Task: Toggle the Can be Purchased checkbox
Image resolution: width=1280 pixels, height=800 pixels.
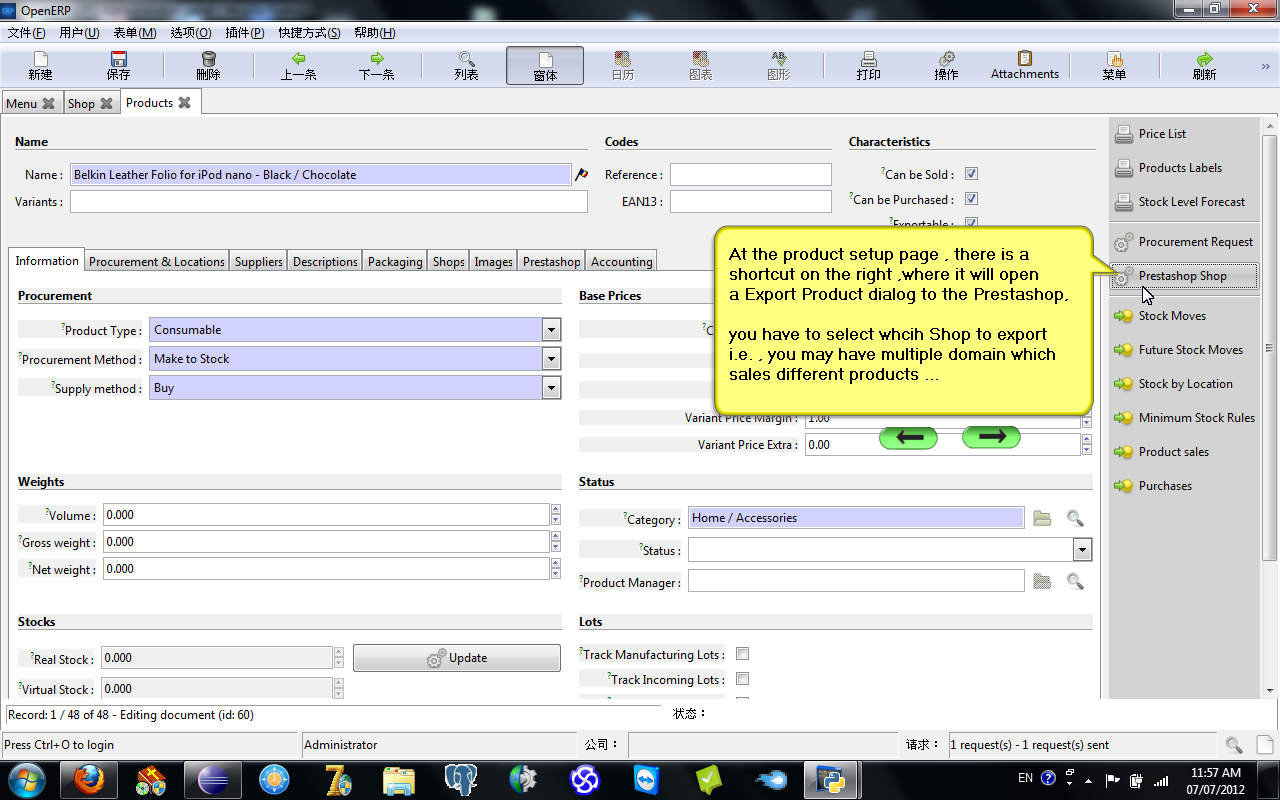Action: click(971, 199)
